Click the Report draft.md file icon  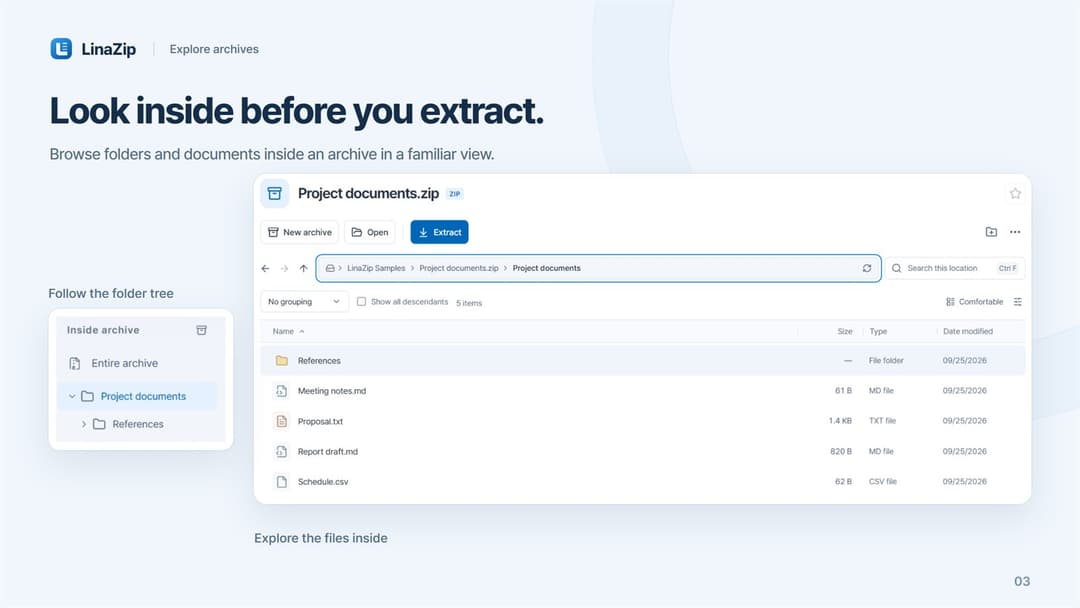(x=282, y=452)
